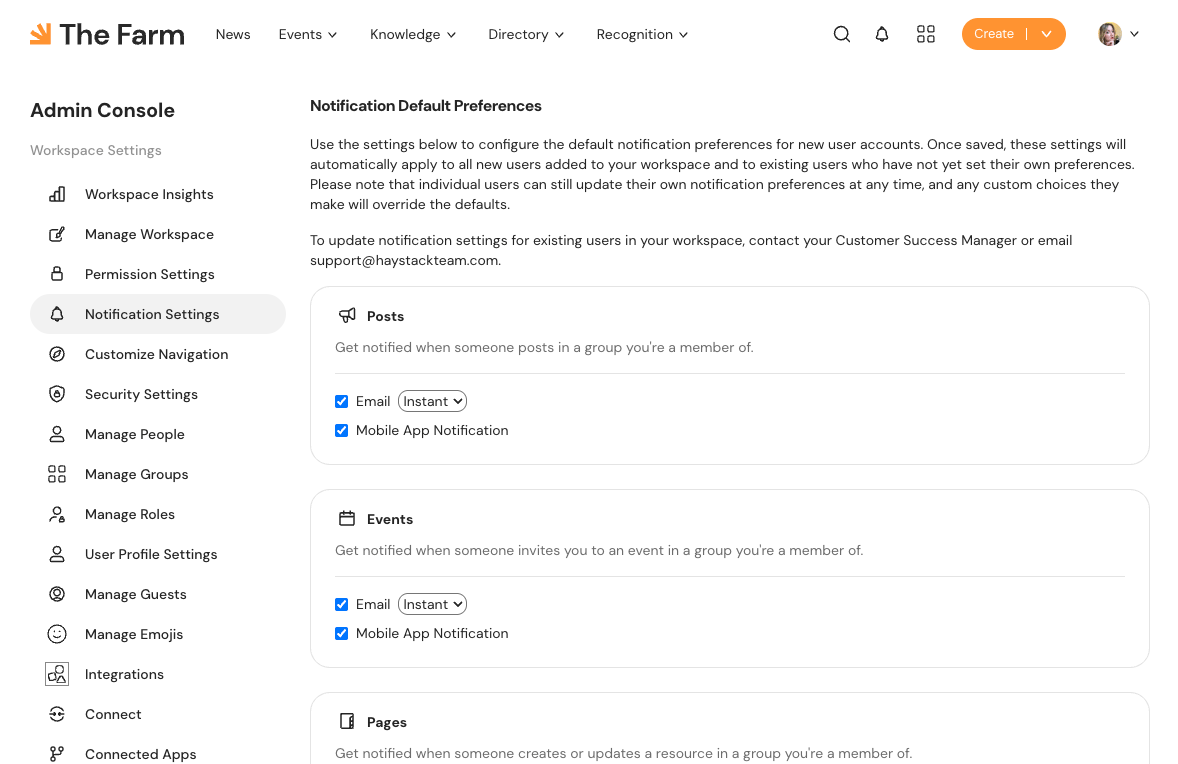Open the apps grid icon
Viewport: 1178px width, 764px height.
pyautogui.click(x=926, y=34)
